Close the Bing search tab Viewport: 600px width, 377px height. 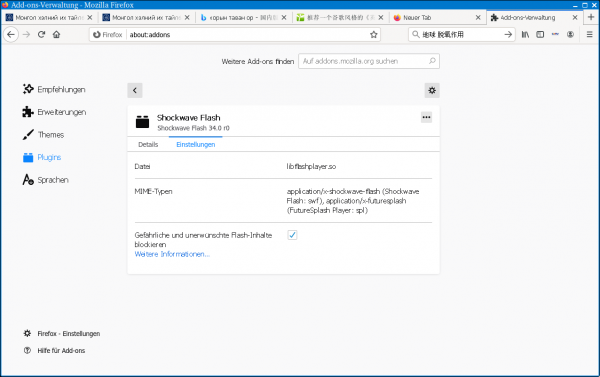click(x=284, y=18)
